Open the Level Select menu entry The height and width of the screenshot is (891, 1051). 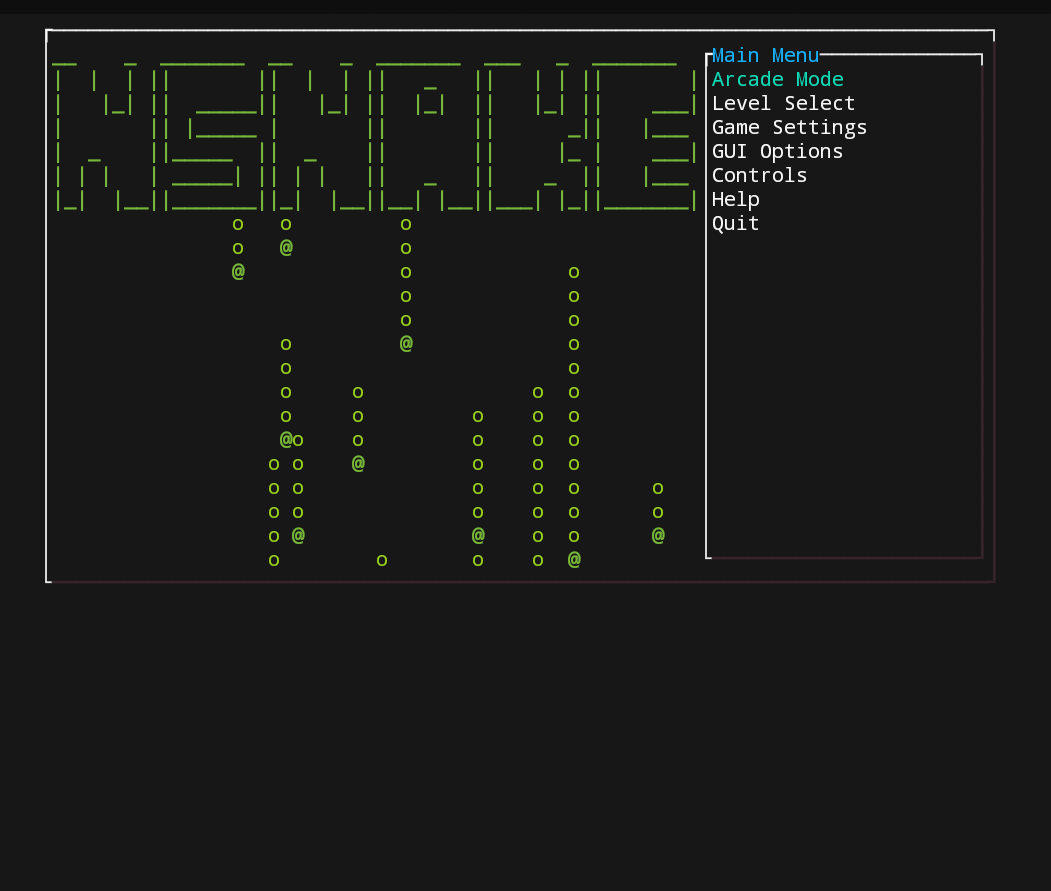click(x=783, y=103)
